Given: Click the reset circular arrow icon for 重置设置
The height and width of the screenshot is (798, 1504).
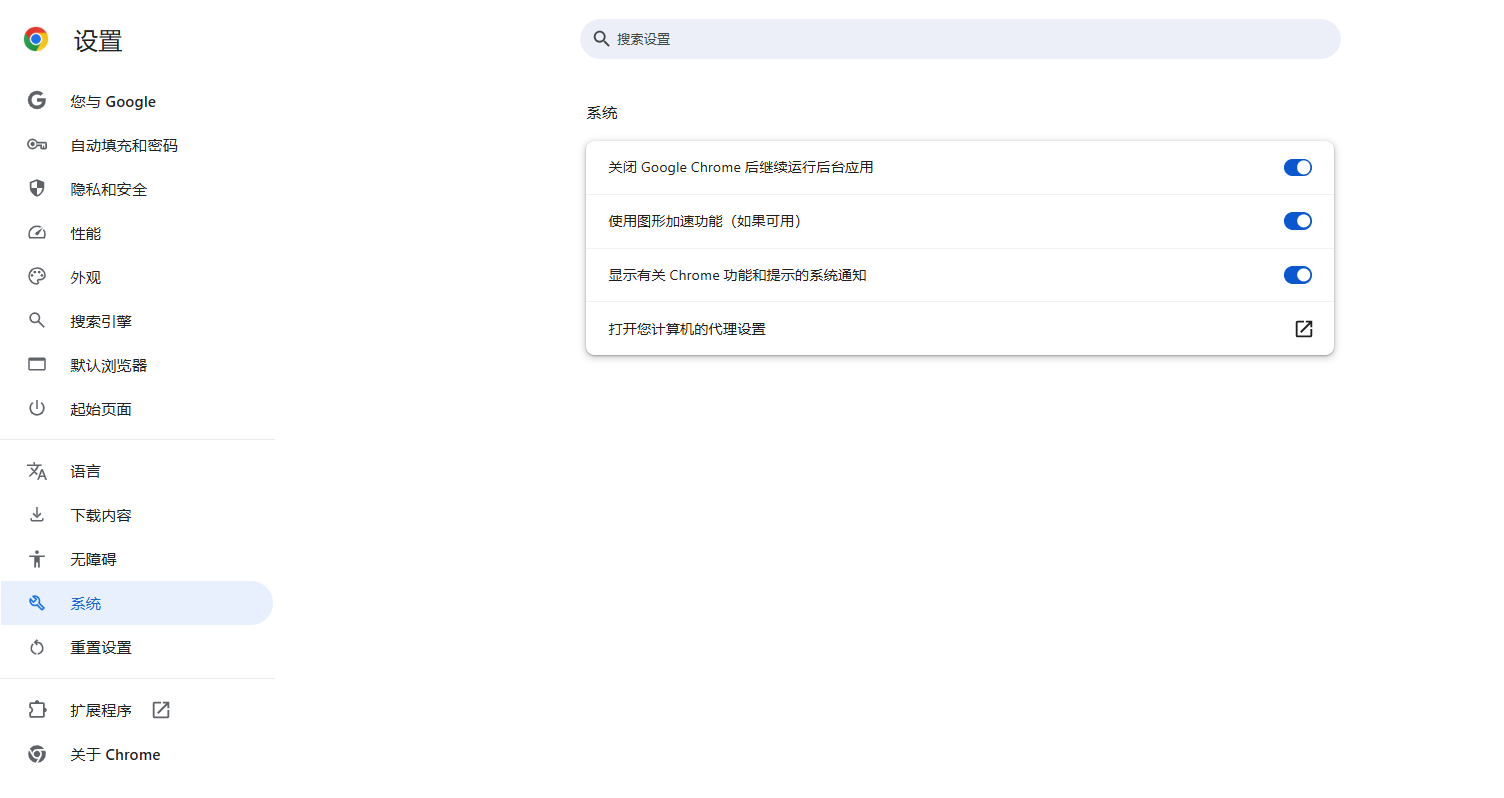Looking at the screenshot, I should click(x=37, y=647).
